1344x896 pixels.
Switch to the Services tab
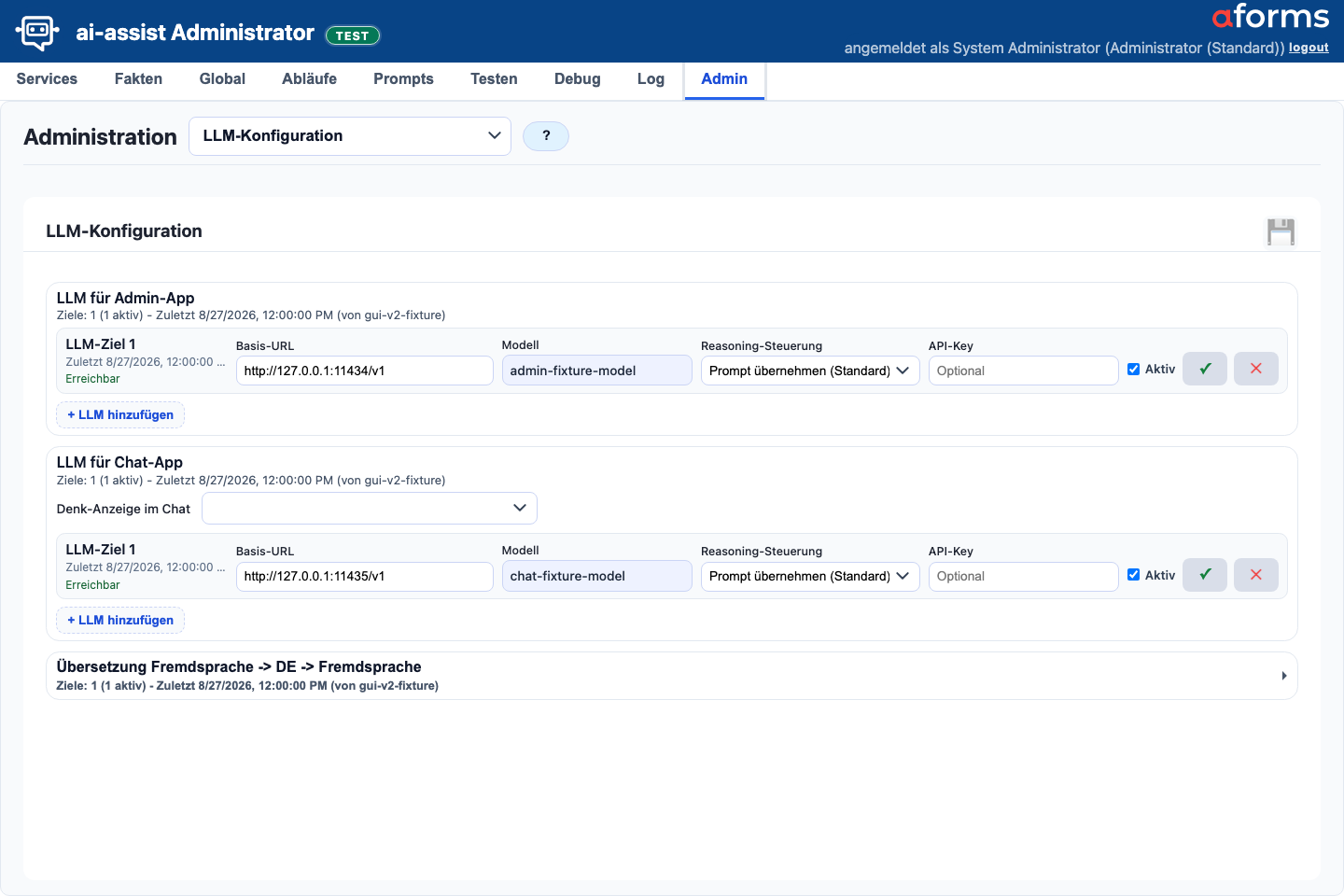coord(47,79)
